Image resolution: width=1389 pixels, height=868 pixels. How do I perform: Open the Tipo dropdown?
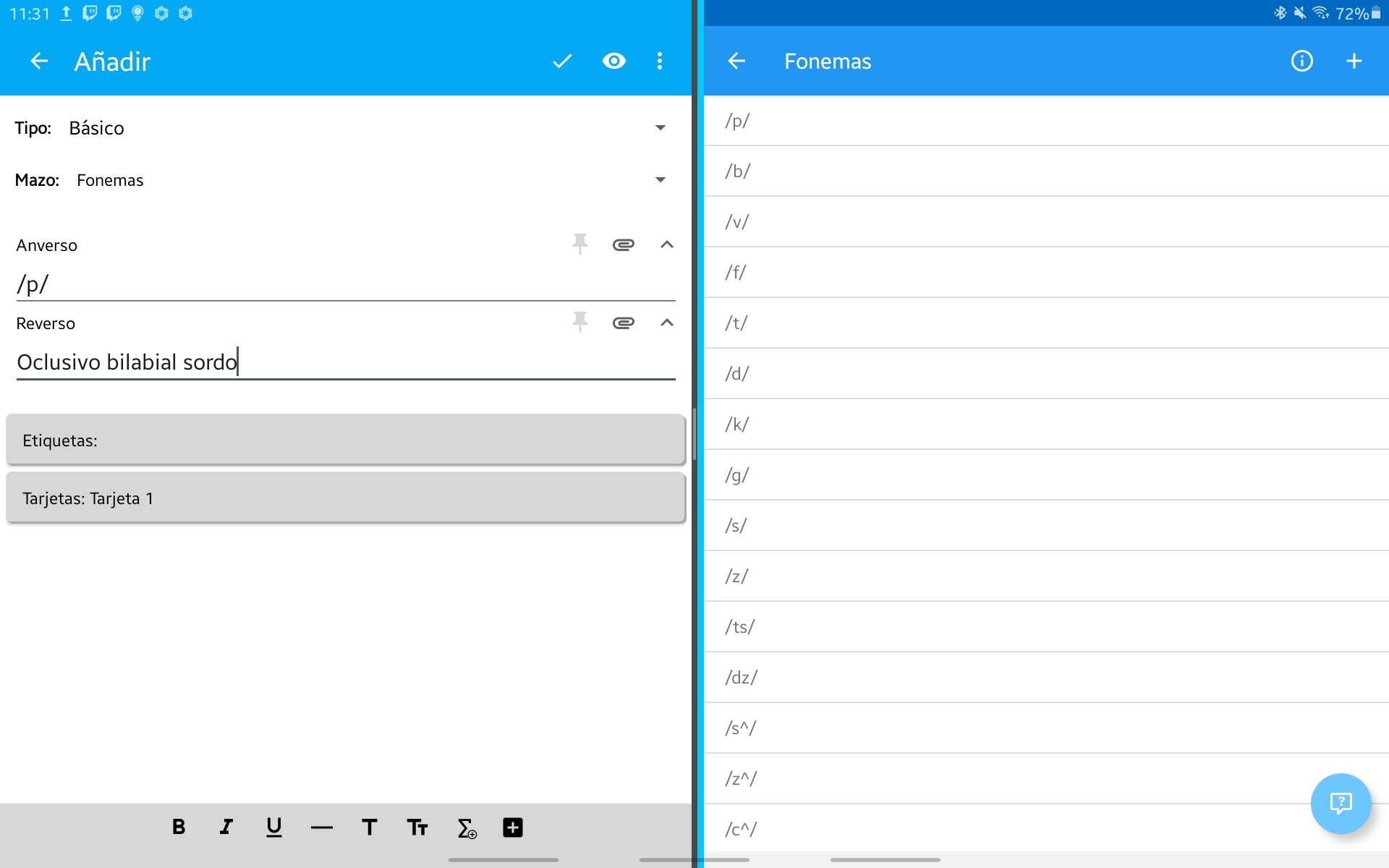(x=659, y=128)
